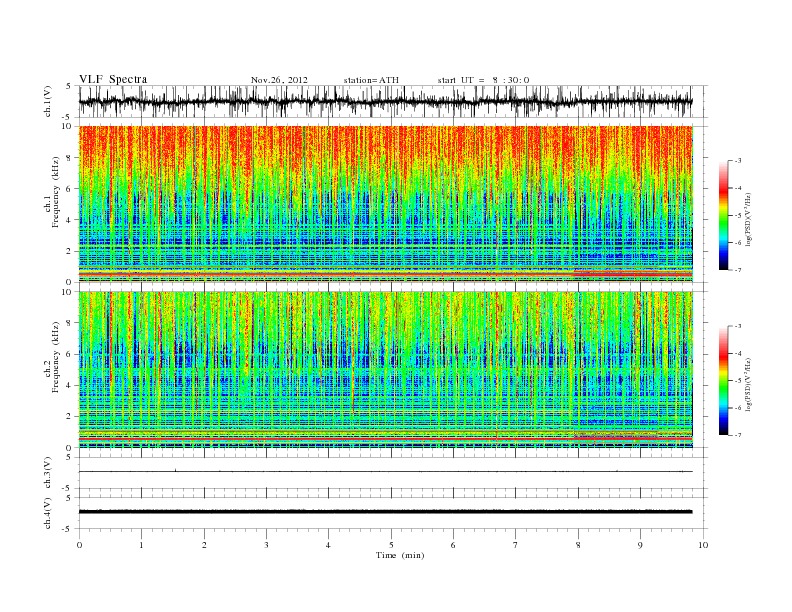The height and width of the screenshot is (612, 792).
Task: Click the ch.4 thick voltage trace
Action: click(x=385, y=512)
